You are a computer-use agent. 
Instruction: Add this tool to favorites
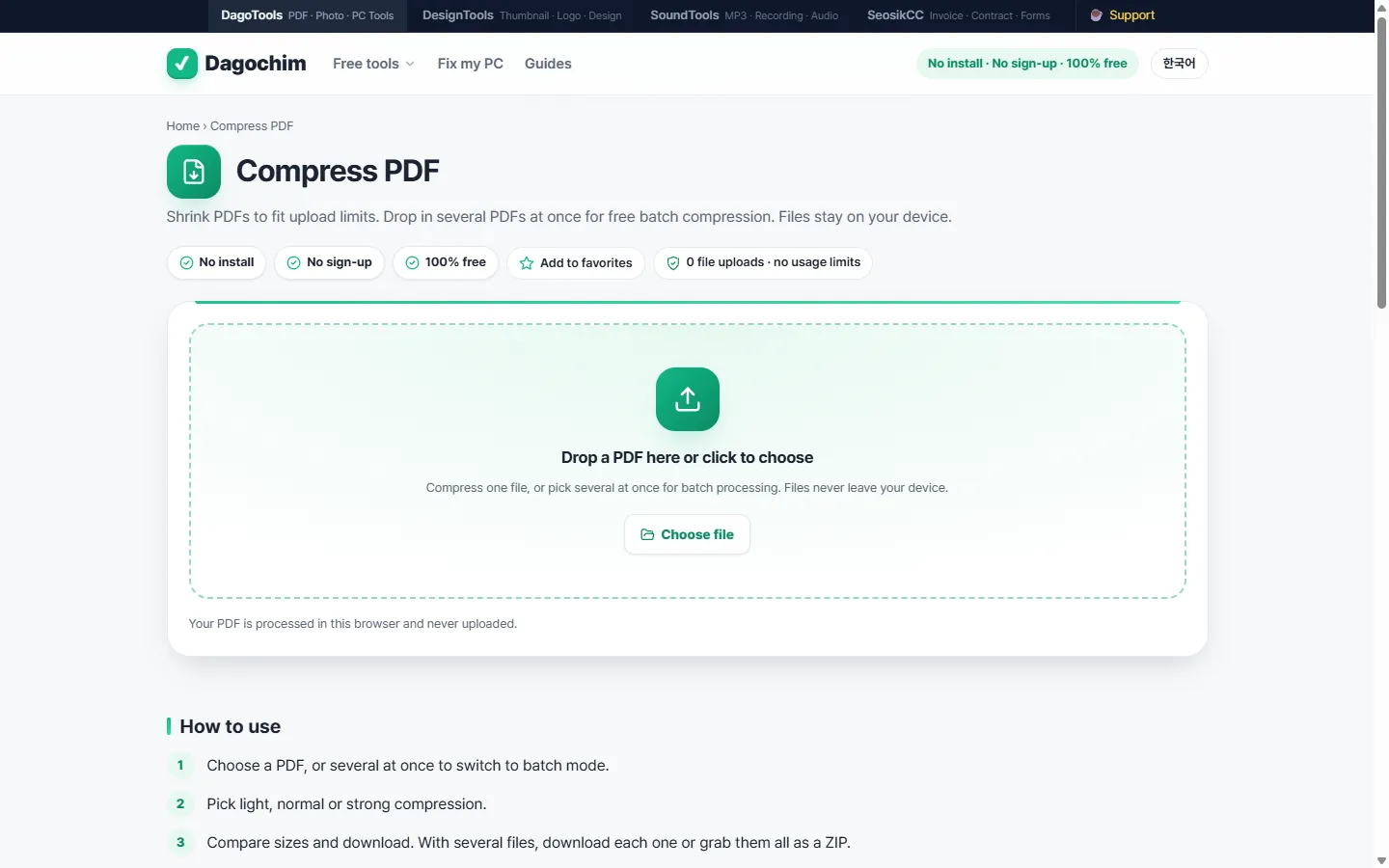[576, 262]
